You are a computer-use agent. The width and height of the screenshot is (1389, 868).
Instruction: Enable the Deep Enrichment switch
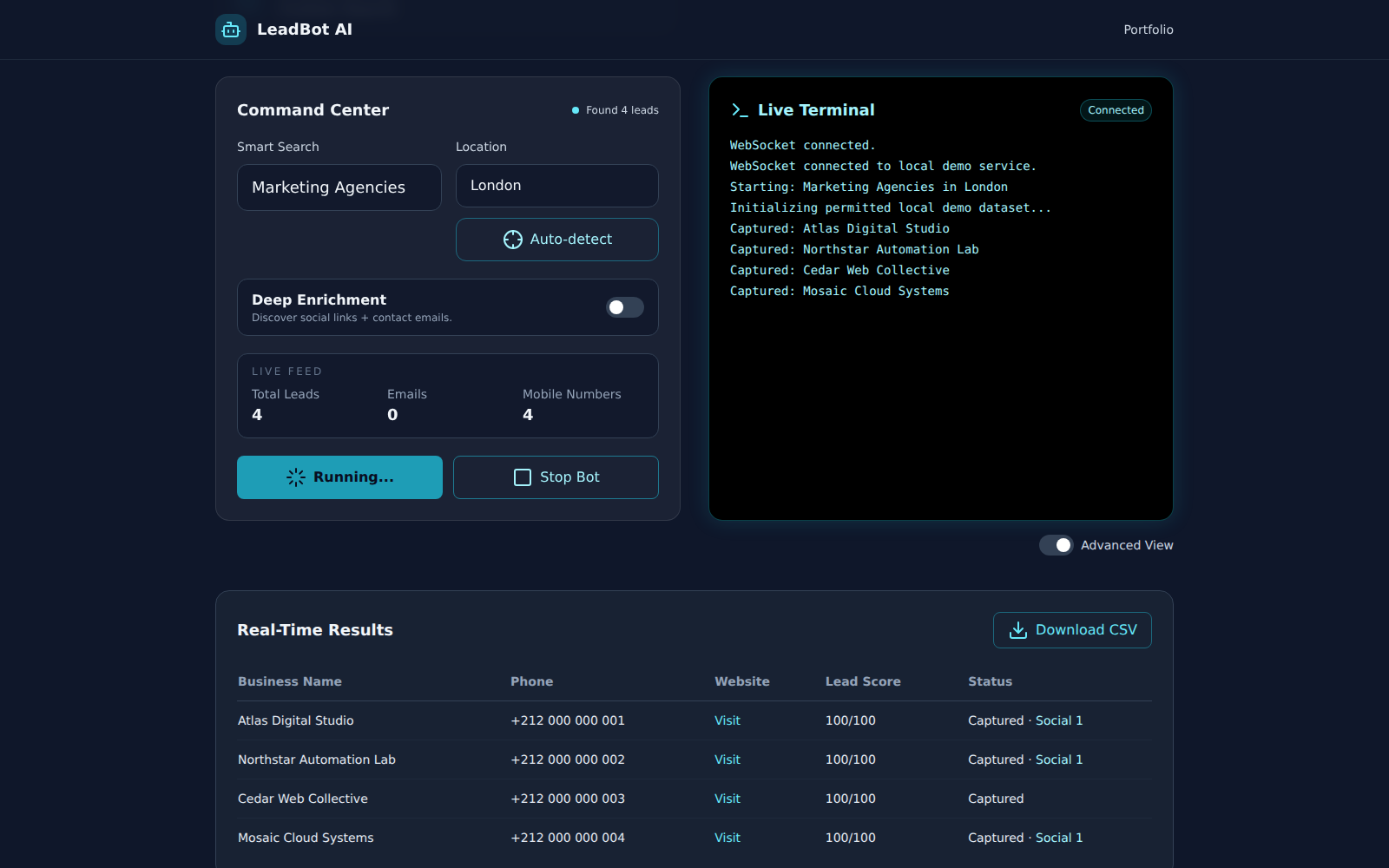pyautogui.click(x=625, y=307)
